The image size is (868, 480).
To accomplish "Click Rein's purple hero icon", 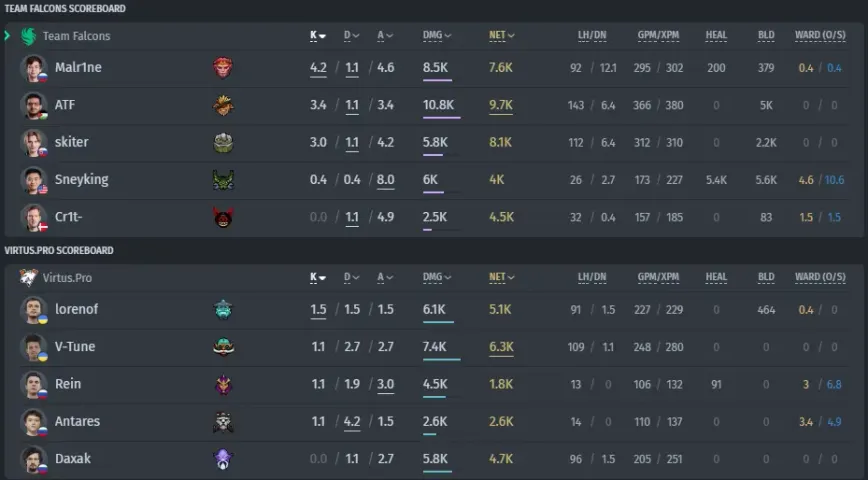I will (x=223, y=384).
